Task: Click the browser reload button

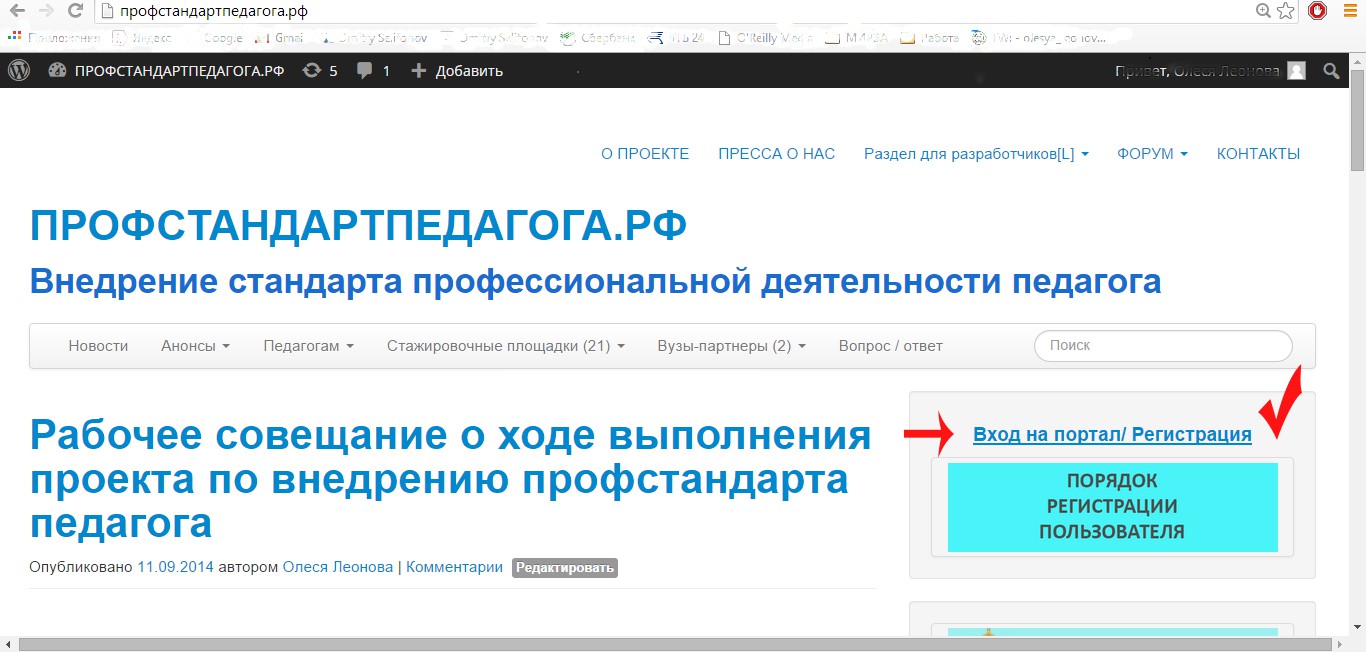Action: pyautogui.click(x=75, y=11)
